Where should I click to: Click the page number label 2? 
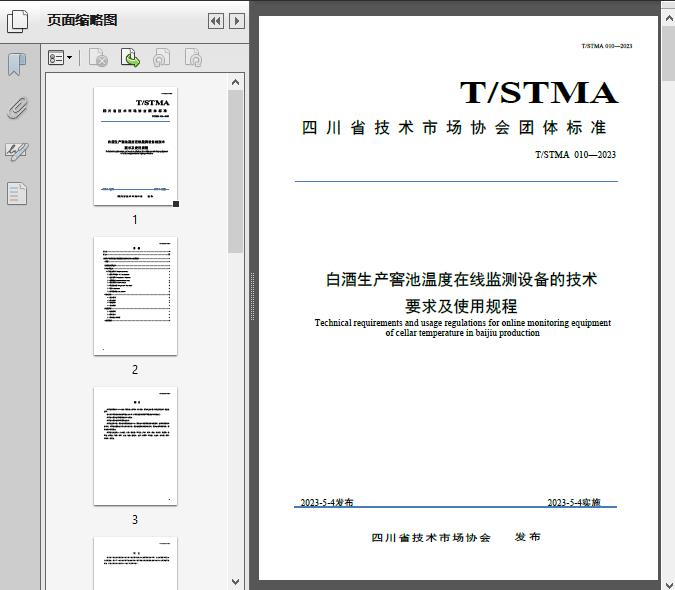pyautogui.click(x=135, y=370)
